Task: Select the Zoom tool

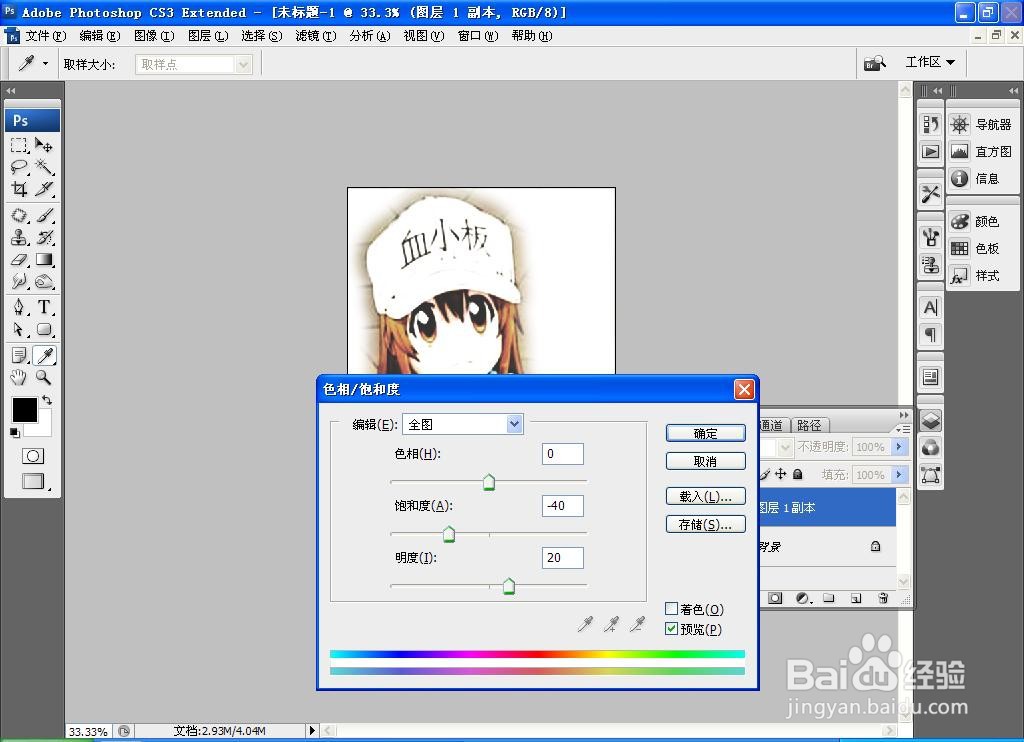Action: (x=44, y=377)
